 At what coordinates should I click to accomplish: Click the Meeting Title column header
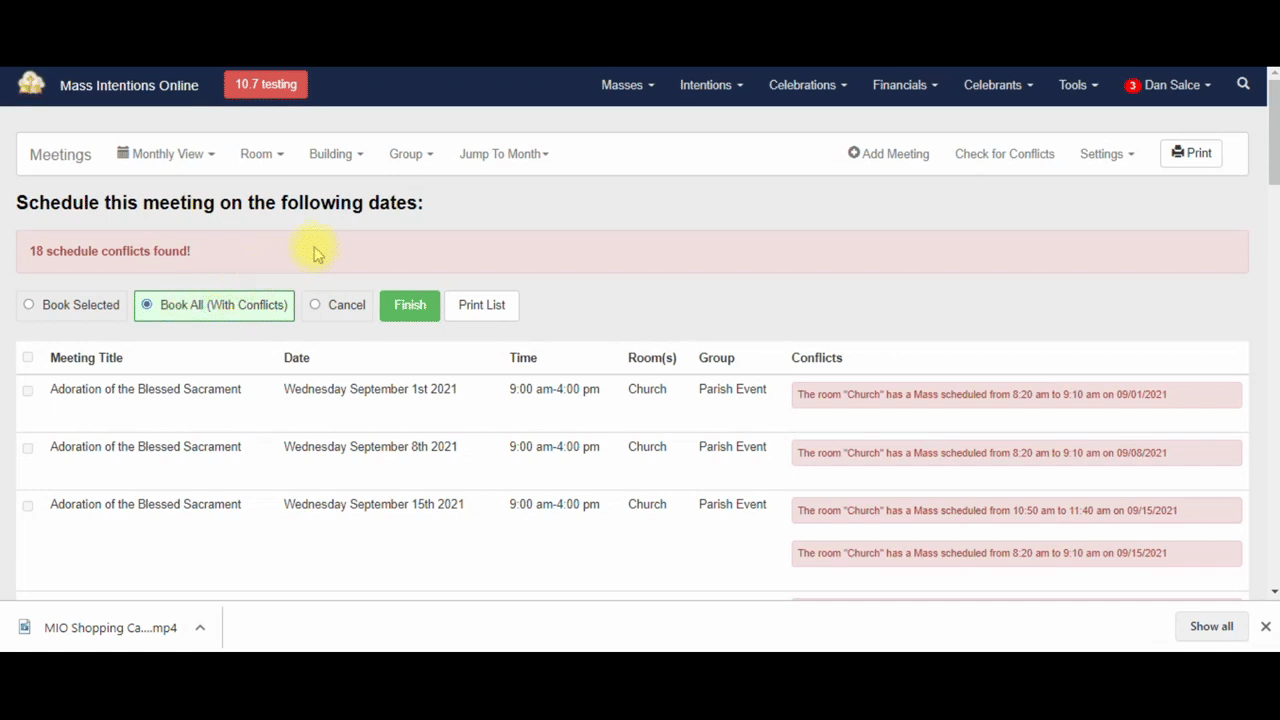click(86, 357)
